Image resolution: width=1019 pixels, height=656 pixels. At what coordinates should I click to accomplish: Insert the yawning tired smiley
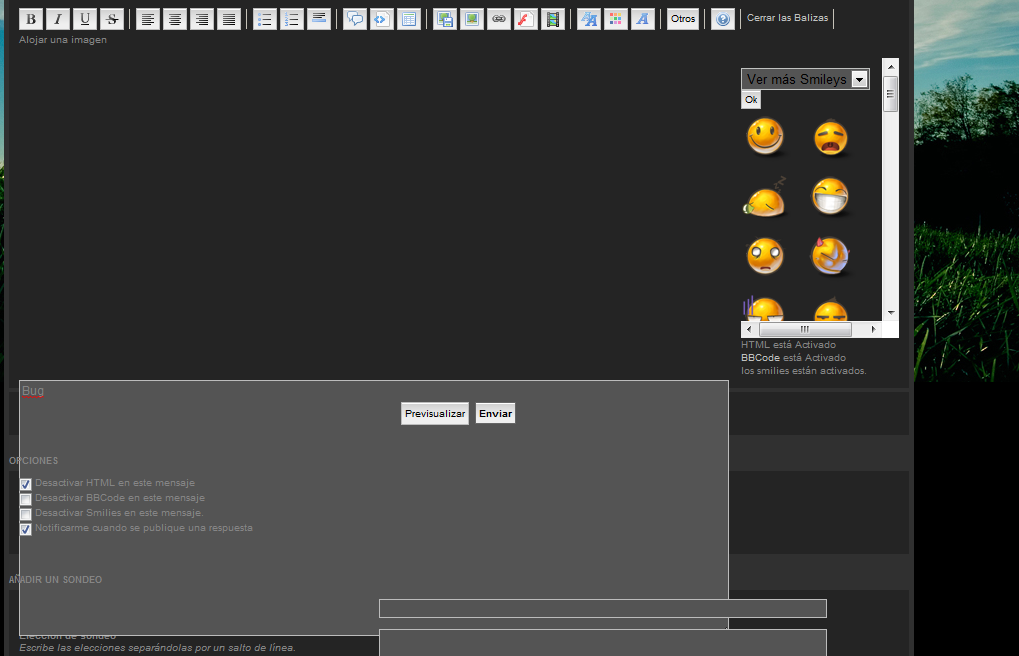(x=831, y=138)
